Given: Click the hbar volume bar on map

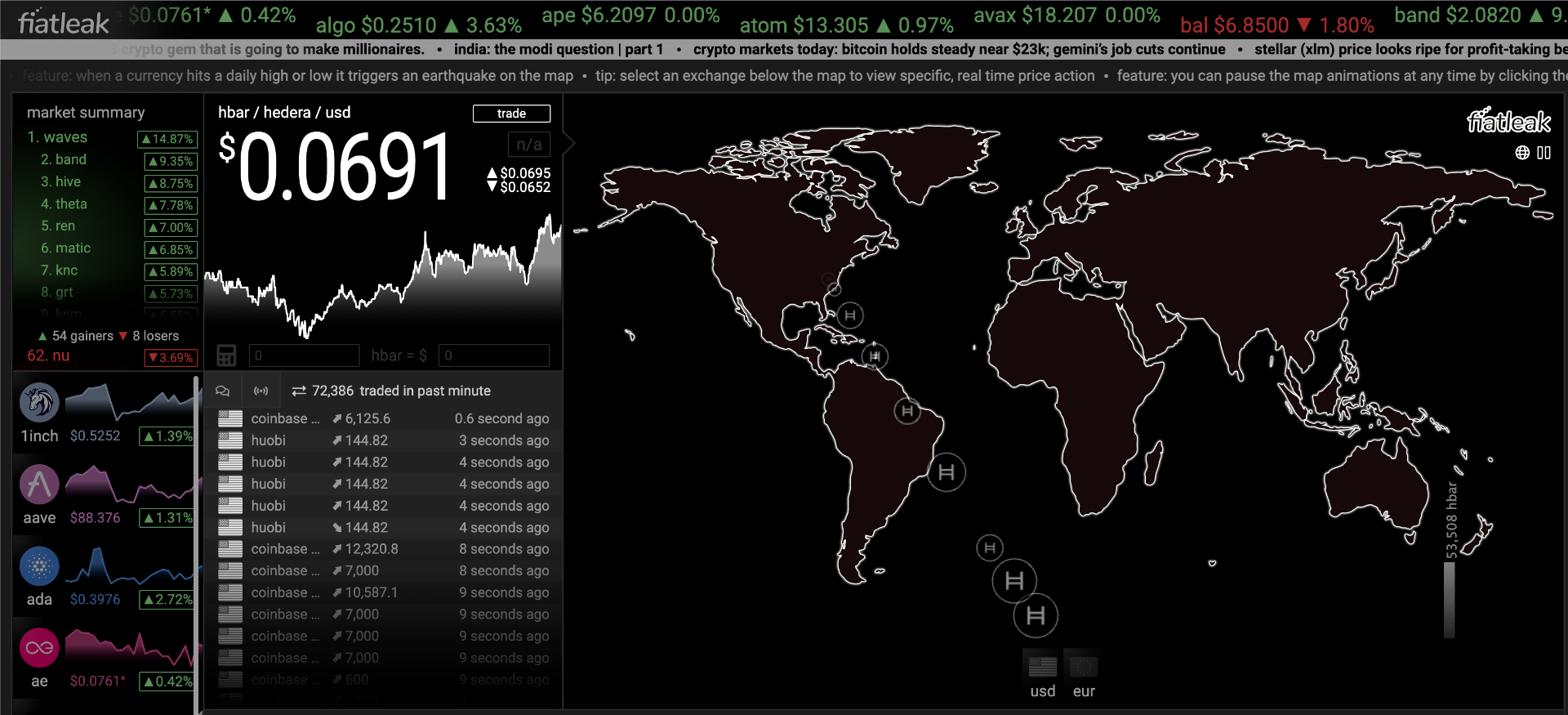Looking at the screenshot, I should coord(1450,599).
